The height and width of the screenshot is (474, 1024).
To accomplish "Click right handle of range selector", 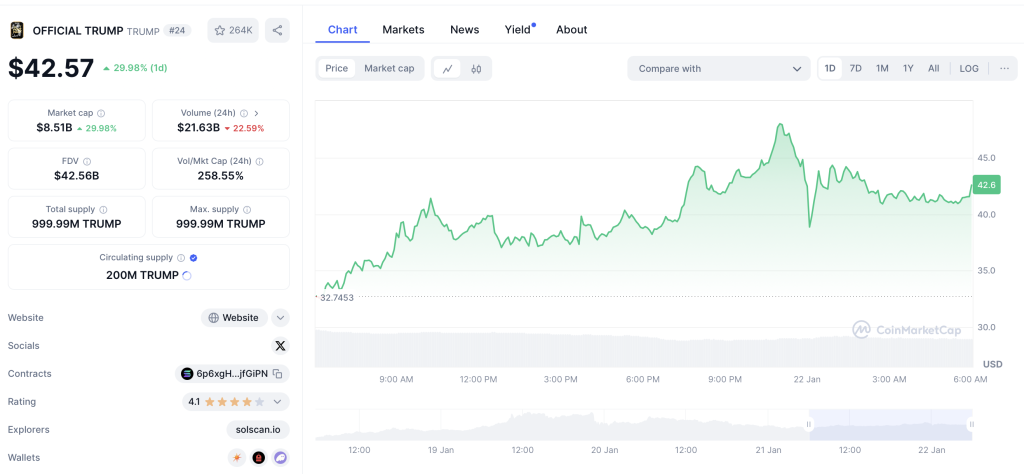I will (972, 424).
